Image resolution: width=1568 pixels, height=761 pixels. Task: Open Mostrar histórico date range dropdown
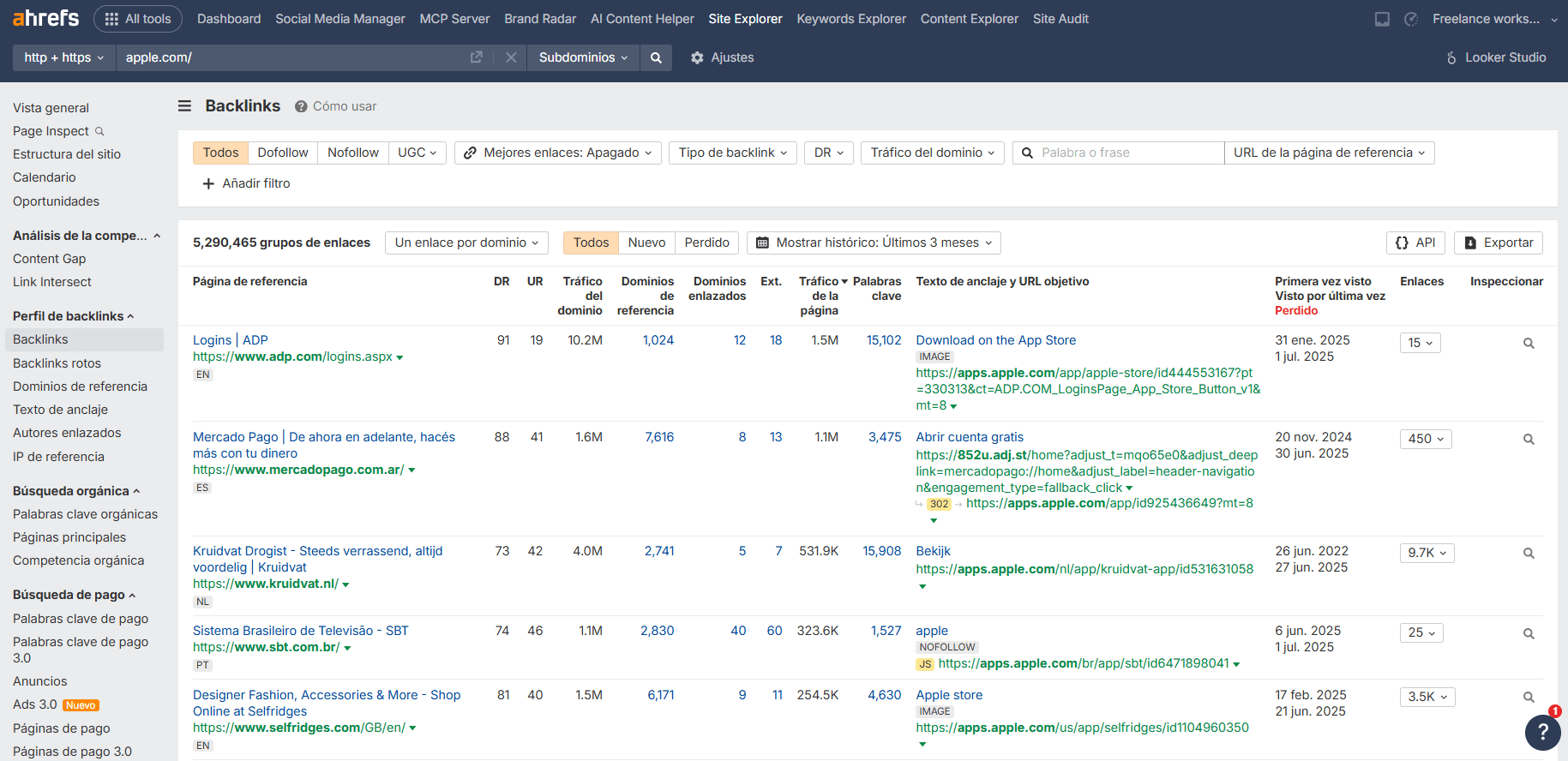click(x=874, y=243)
